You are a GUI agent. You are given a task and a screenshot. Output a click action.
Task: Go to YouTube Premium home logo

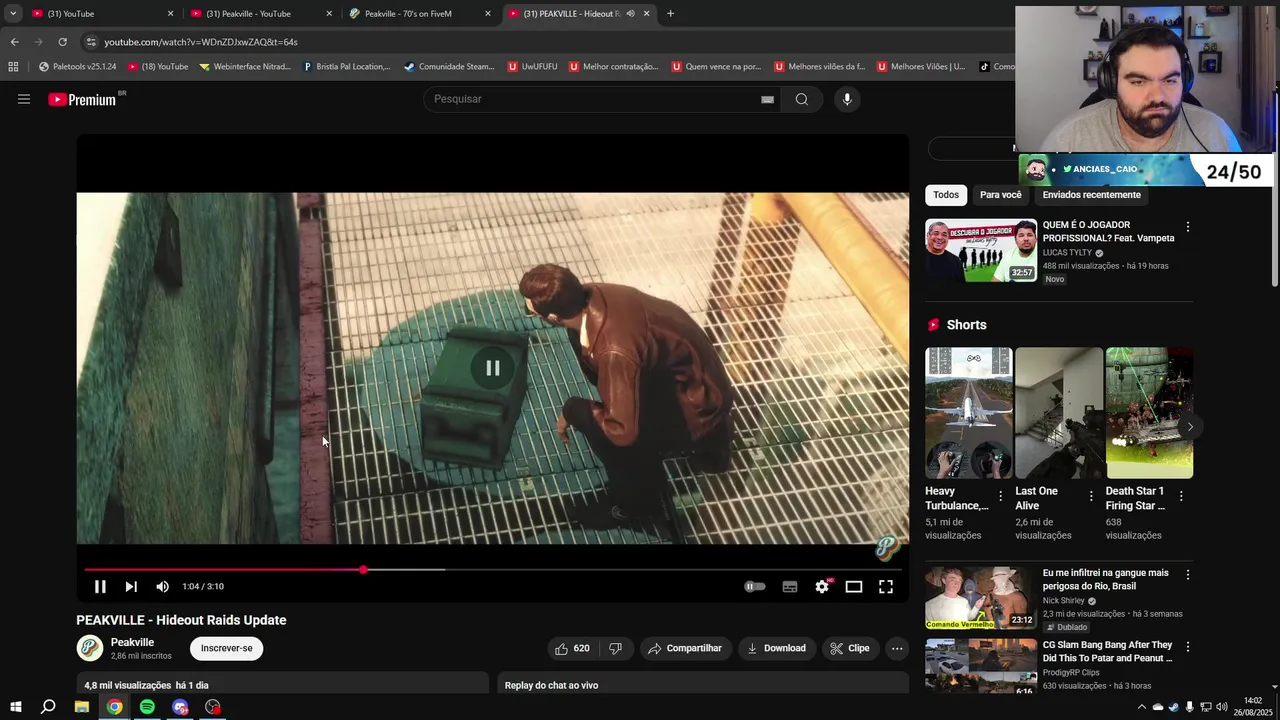point(84,99)
